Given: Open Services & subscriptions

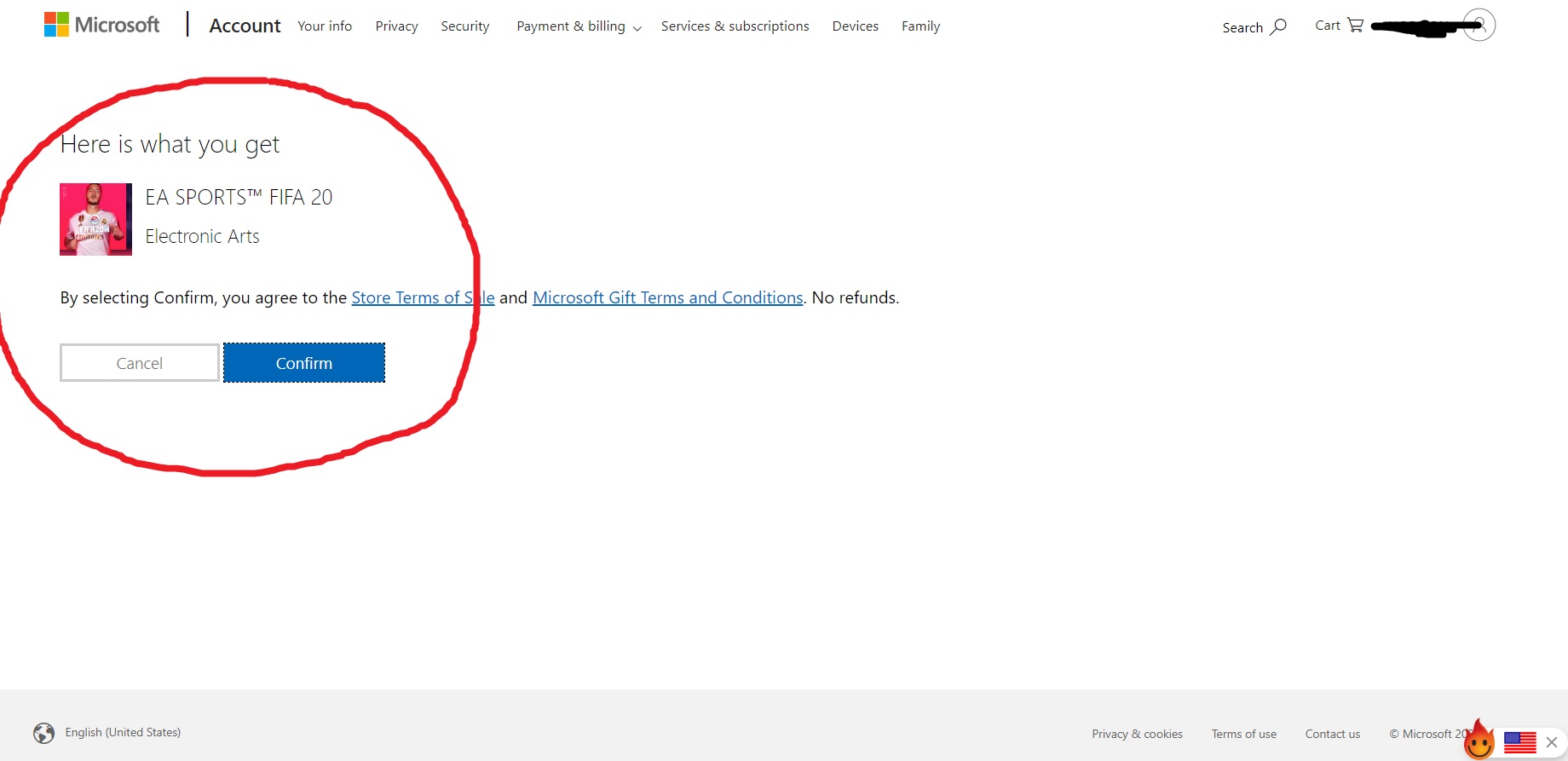Looking at the screenshot, I should 735,26.
